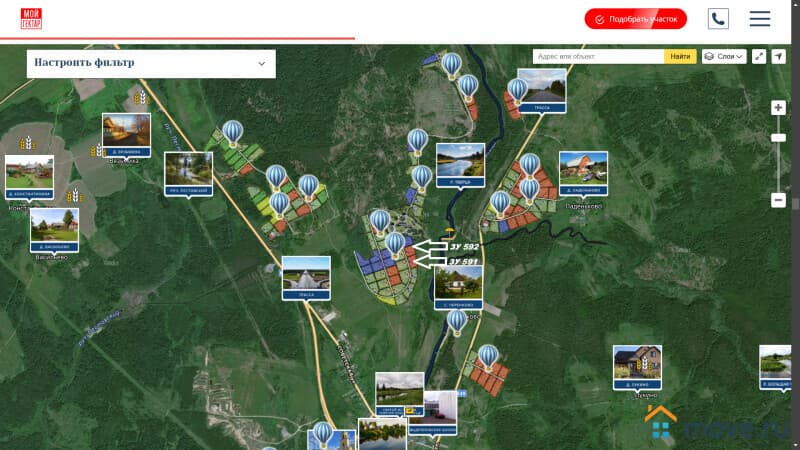Open the ТРАССА interchange thumbnail by the yellow road

[306, 278]
